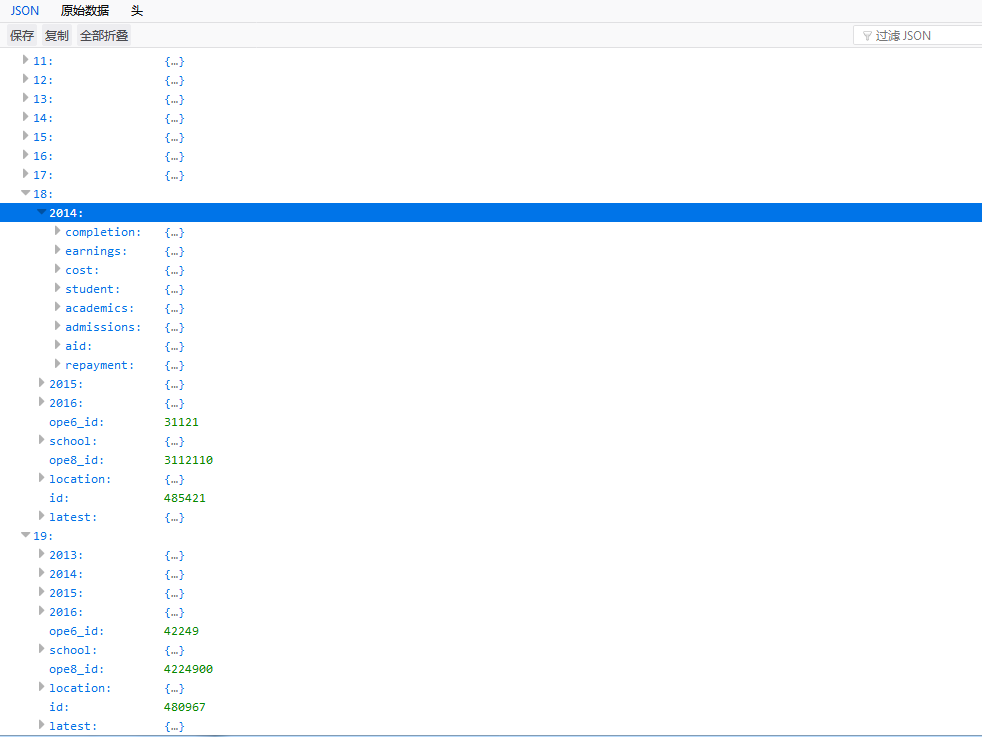Expand the aid node
This screenshot has width=982, height=737.
pyautogui.click(x=57, y=344)
